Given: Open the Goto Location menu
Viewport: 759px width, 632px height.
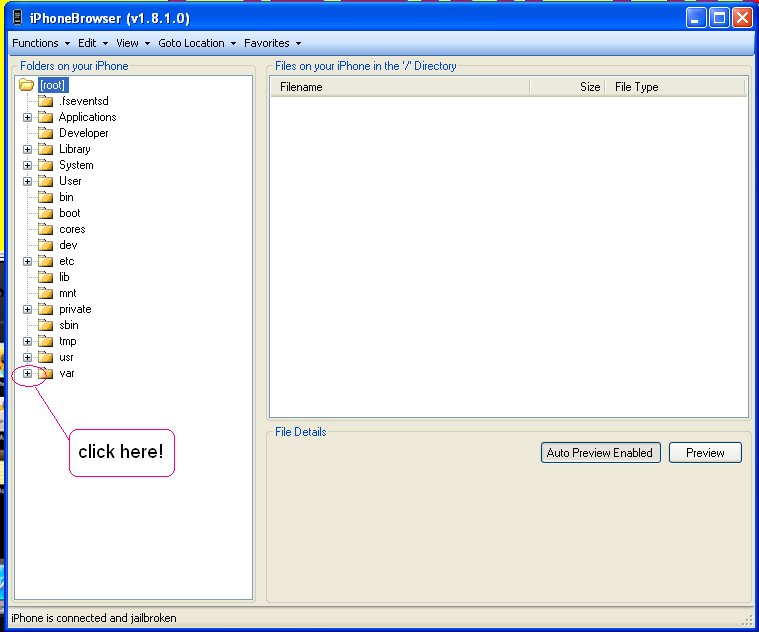Looking at the screenshot, I should (x=197, y=43).
